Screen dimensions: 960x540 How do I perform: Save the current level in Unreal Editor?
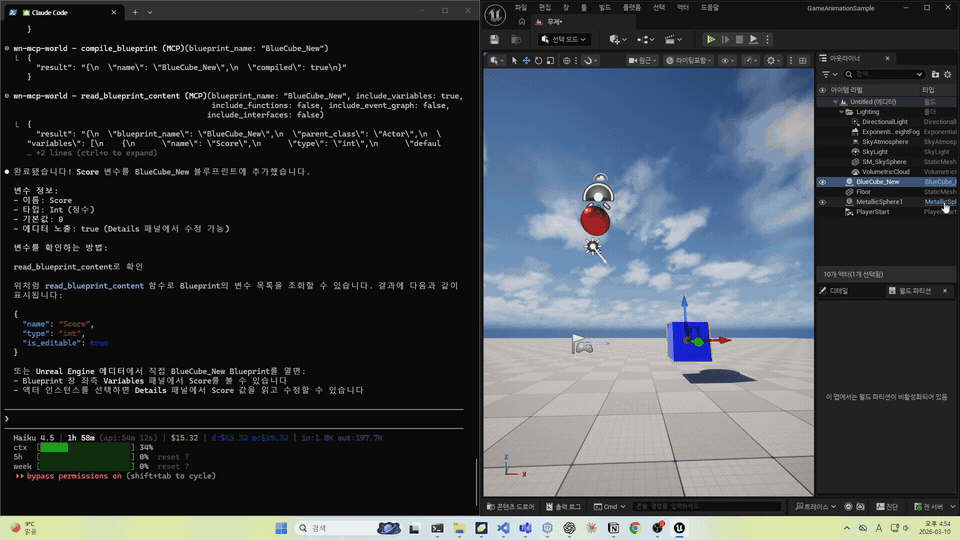click(x=494, y=39)
